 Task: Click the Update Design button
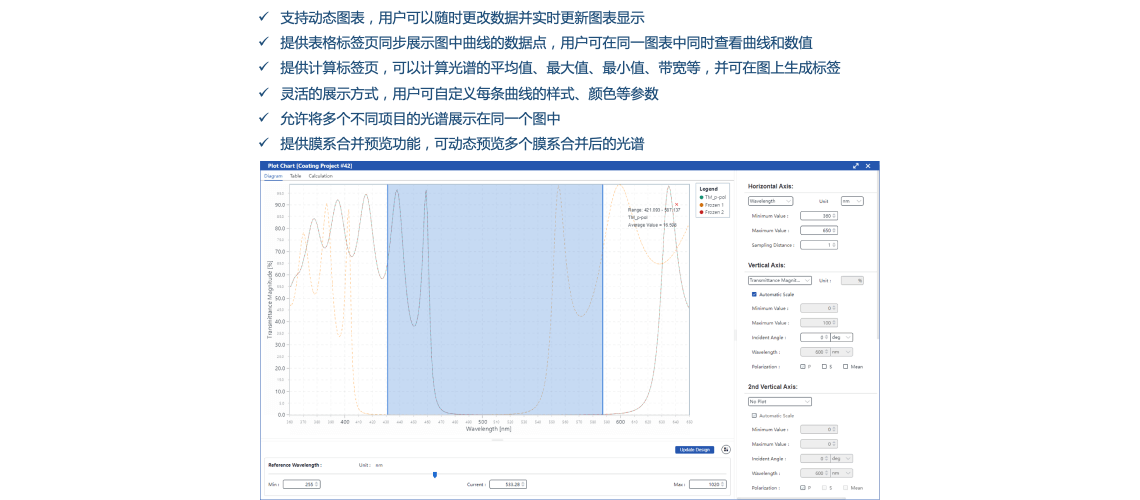tap(694, 450)
